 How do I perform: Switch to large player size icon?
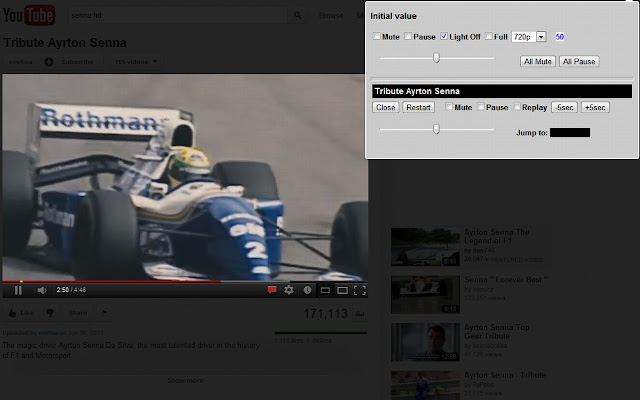[342, 290]
